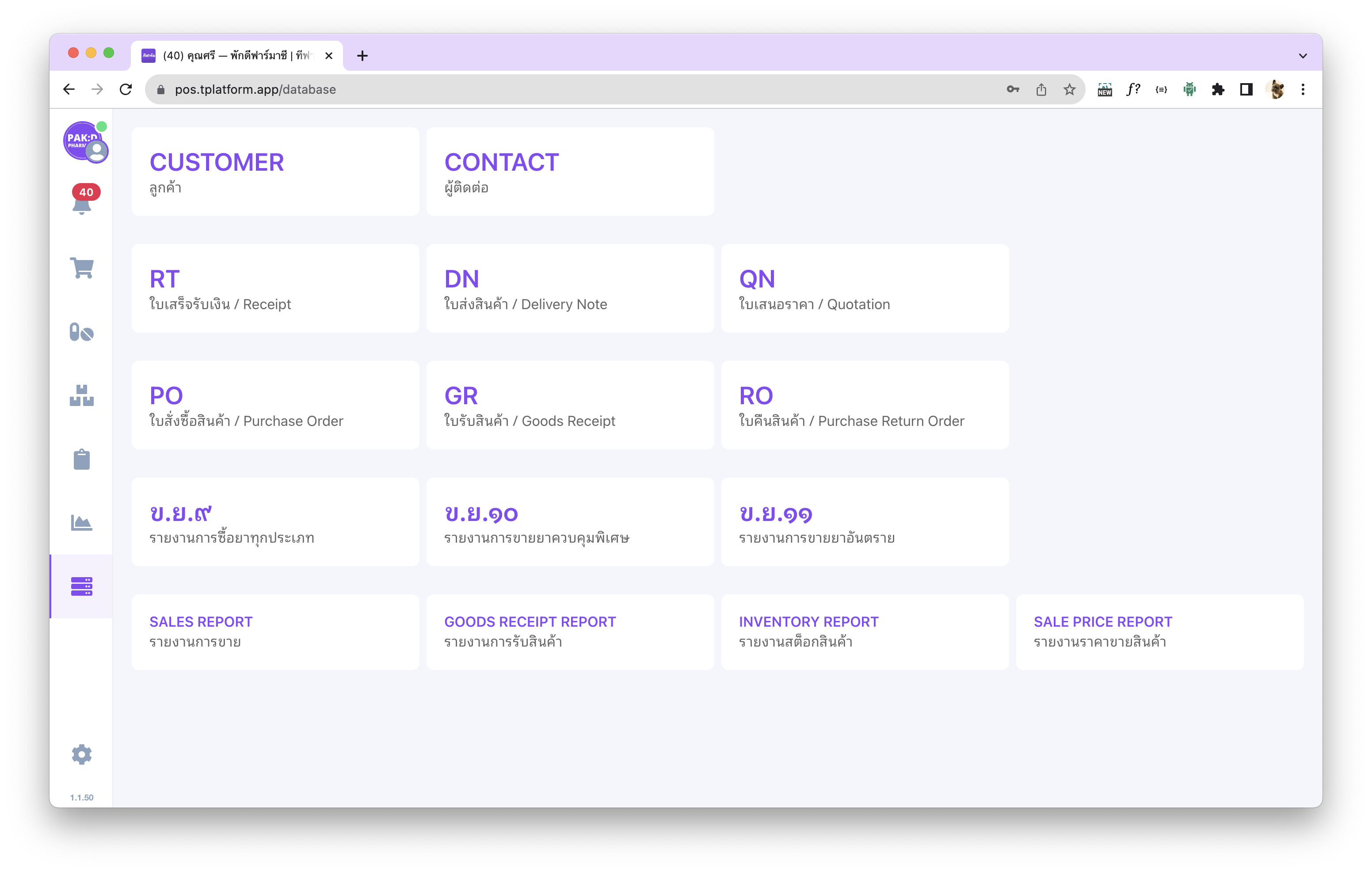Expand the tab search chevron

pyautogui.click(x=1303, y=56)
